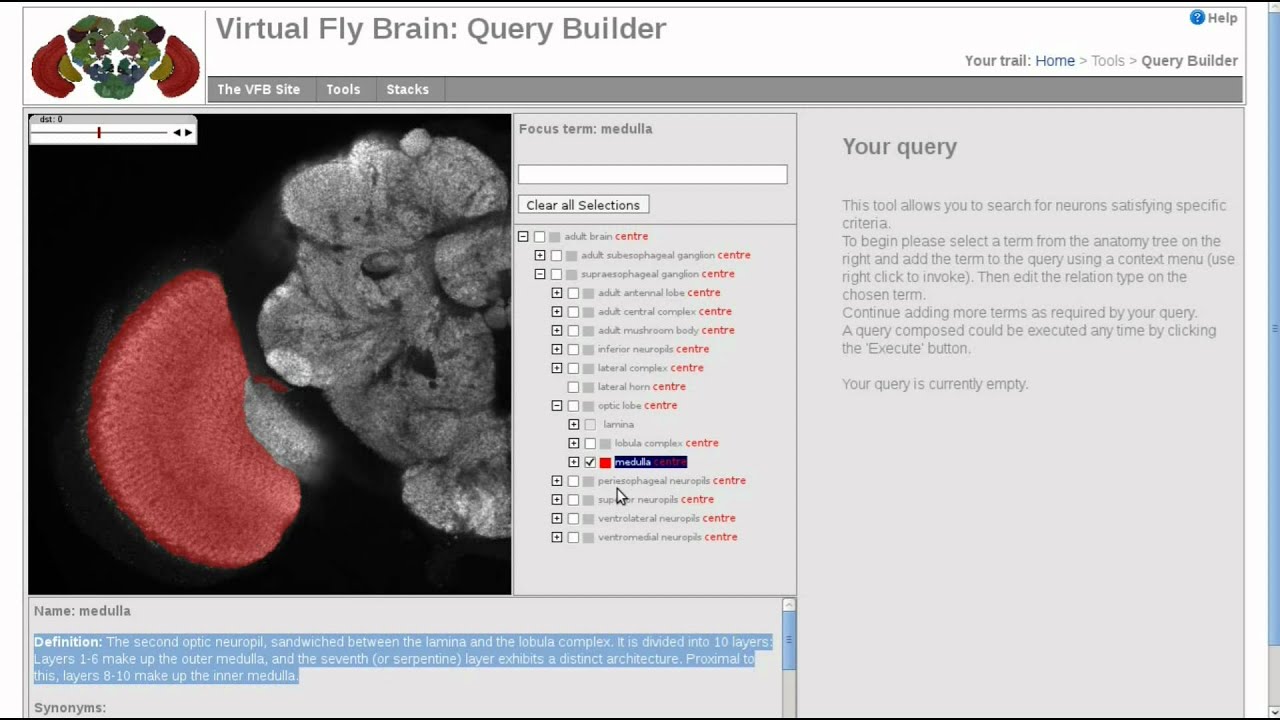Select the lamina tree label
Screen dimensions: 1280x720
coord(618,424)
